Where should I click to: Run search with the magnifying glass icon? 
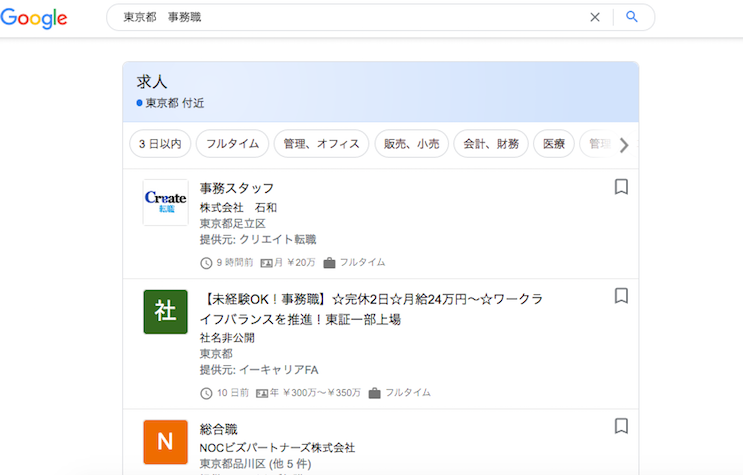[632, 17]
